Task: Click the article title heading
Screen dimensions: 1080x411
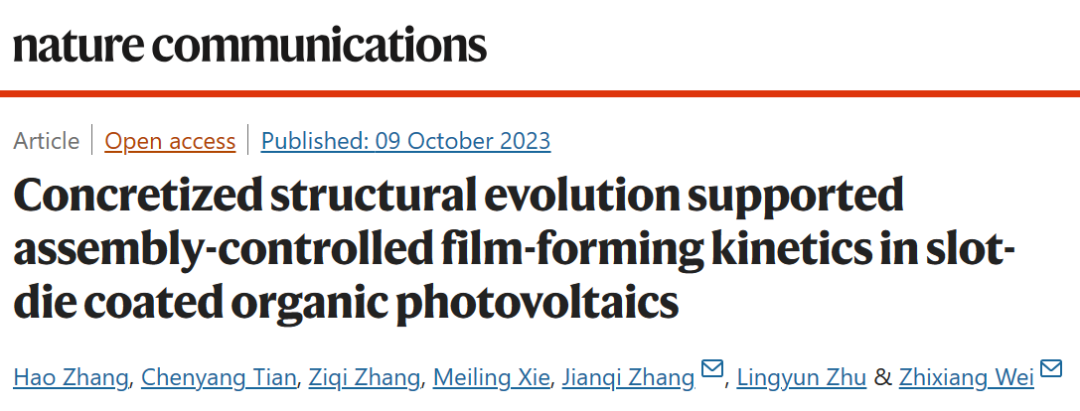Action: click(x=514, y=249)
